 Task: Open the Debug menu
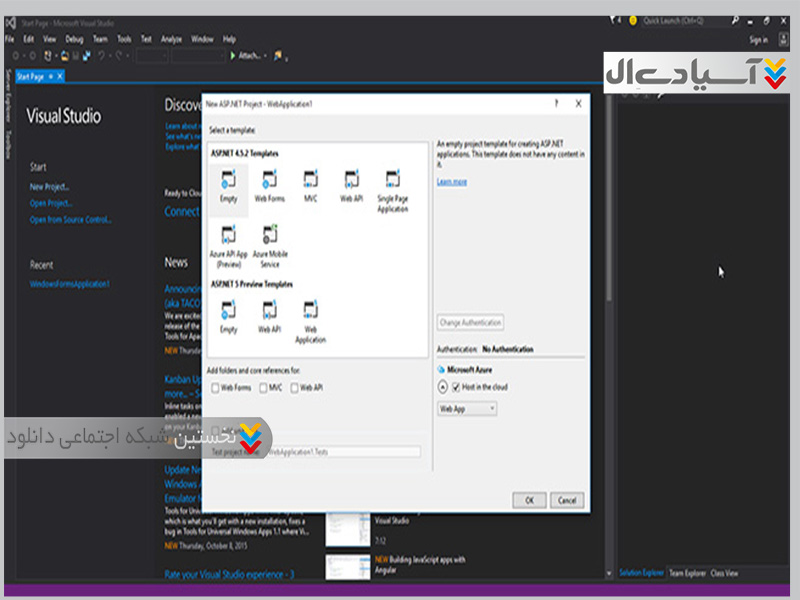(75, 39)
